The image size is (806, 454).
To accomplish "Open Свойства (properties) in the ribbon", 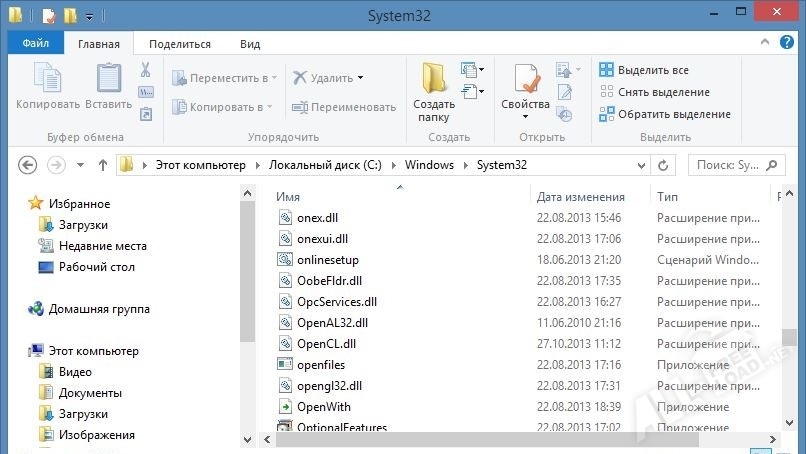I will pyautogui.click(x=525, y=90).
